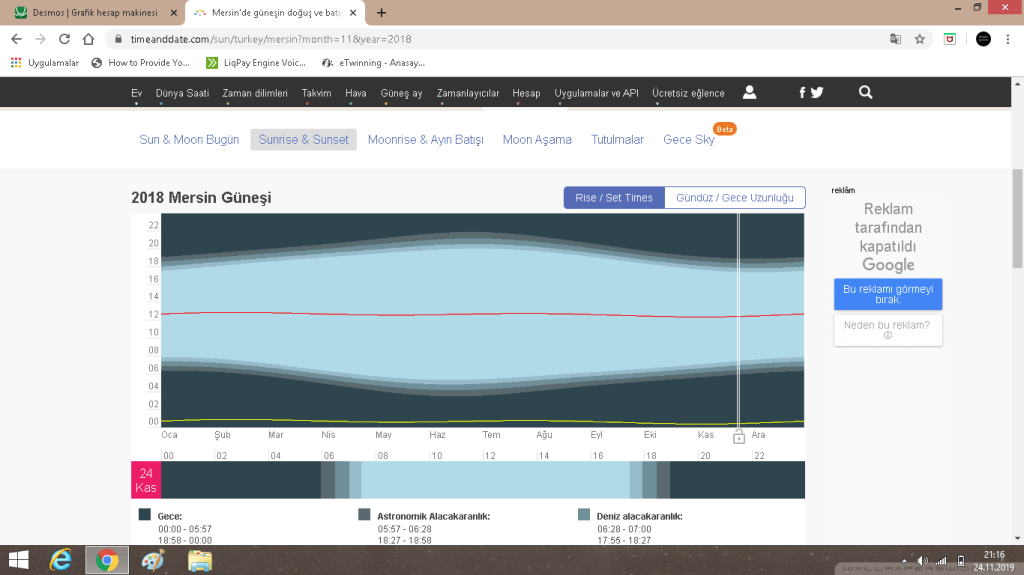Expand the Zaman dilimleri menu
Image resolution: width=1024 pixels, height=575 pixels.
[x=254, y=93]
